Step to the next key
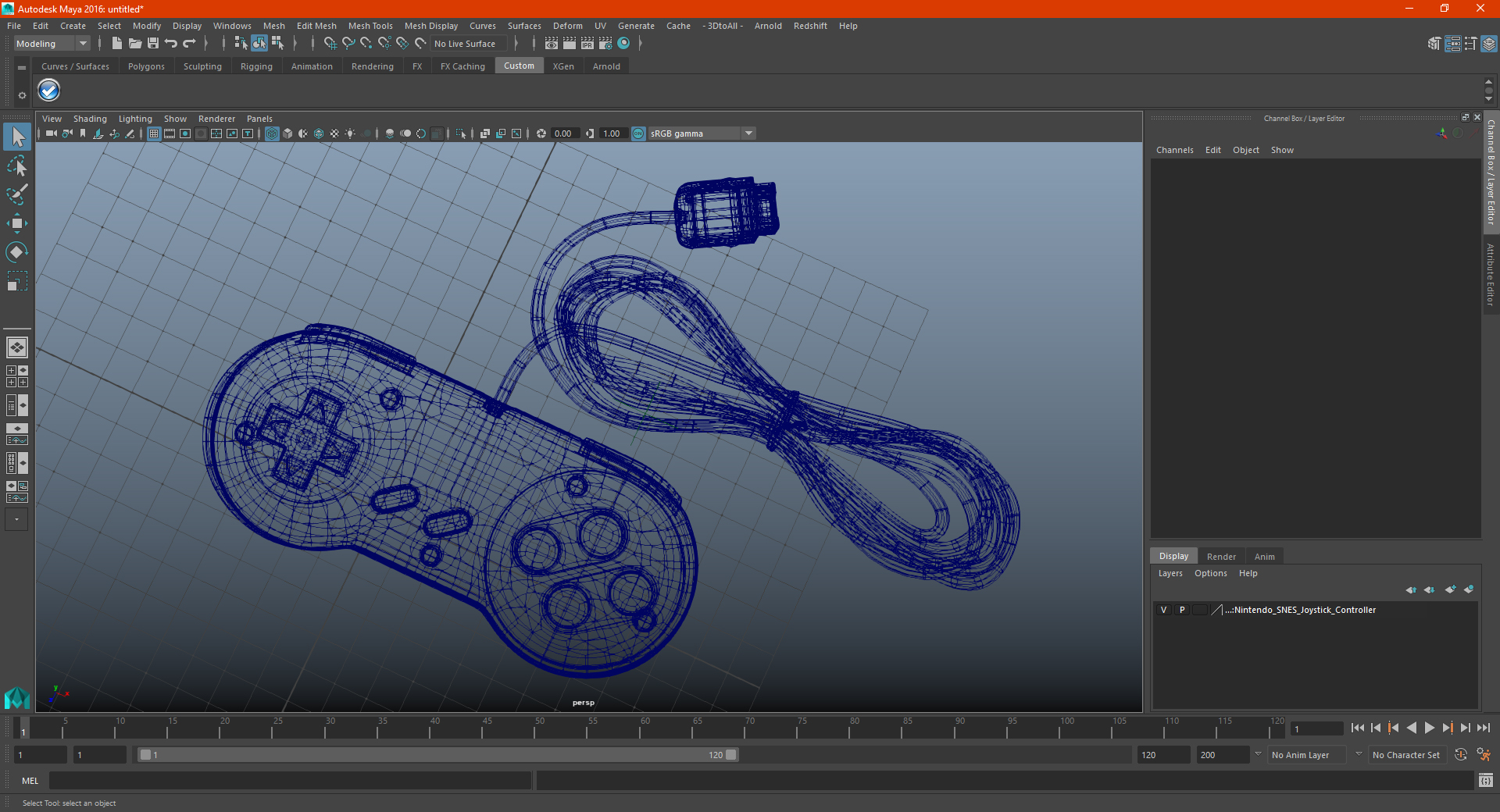The width and height of the screenshot is (1500, 812). pyautogui.click(x=1447, y=728)
